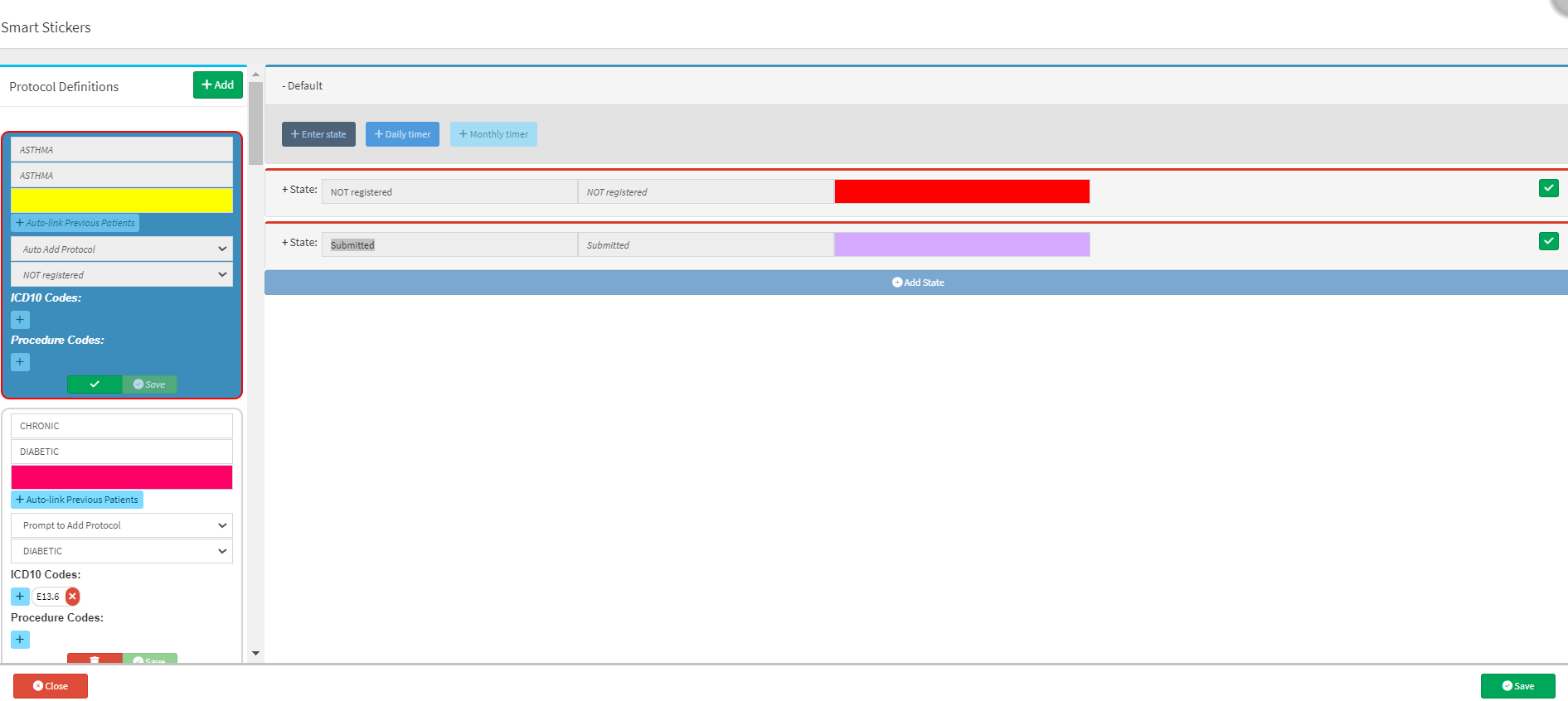Open the DIABETIC default state dropdown
1568x701 pixels.
pyautogui.click(x=122, y=551)
